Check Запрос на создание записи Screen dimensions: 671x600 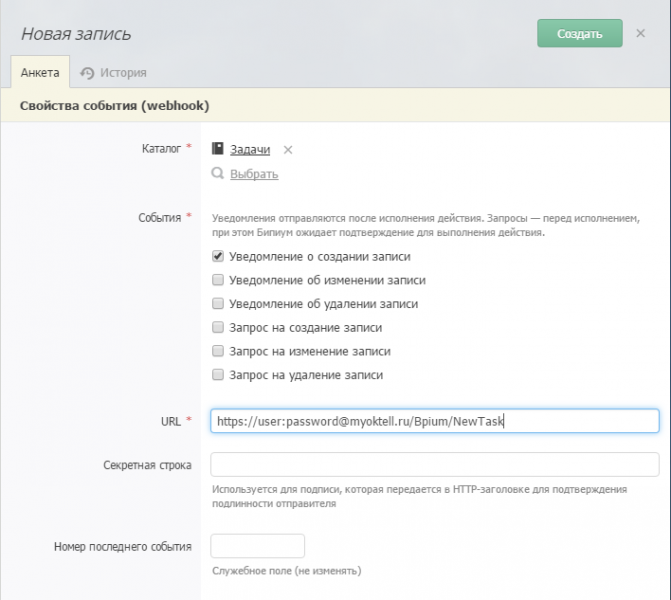218,327
